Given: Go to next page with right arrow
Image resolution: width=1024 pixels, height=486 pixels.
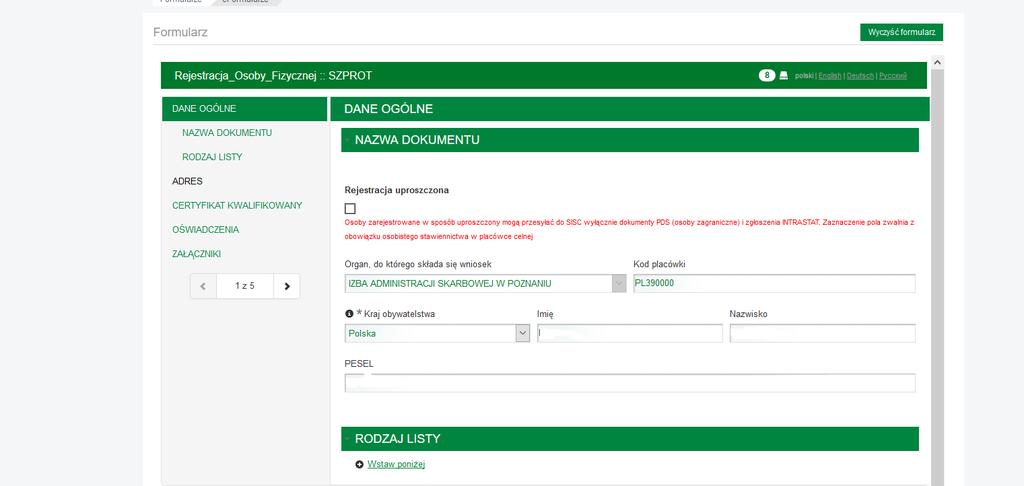Looking at the screenshot, I should (x=287, y=286).
